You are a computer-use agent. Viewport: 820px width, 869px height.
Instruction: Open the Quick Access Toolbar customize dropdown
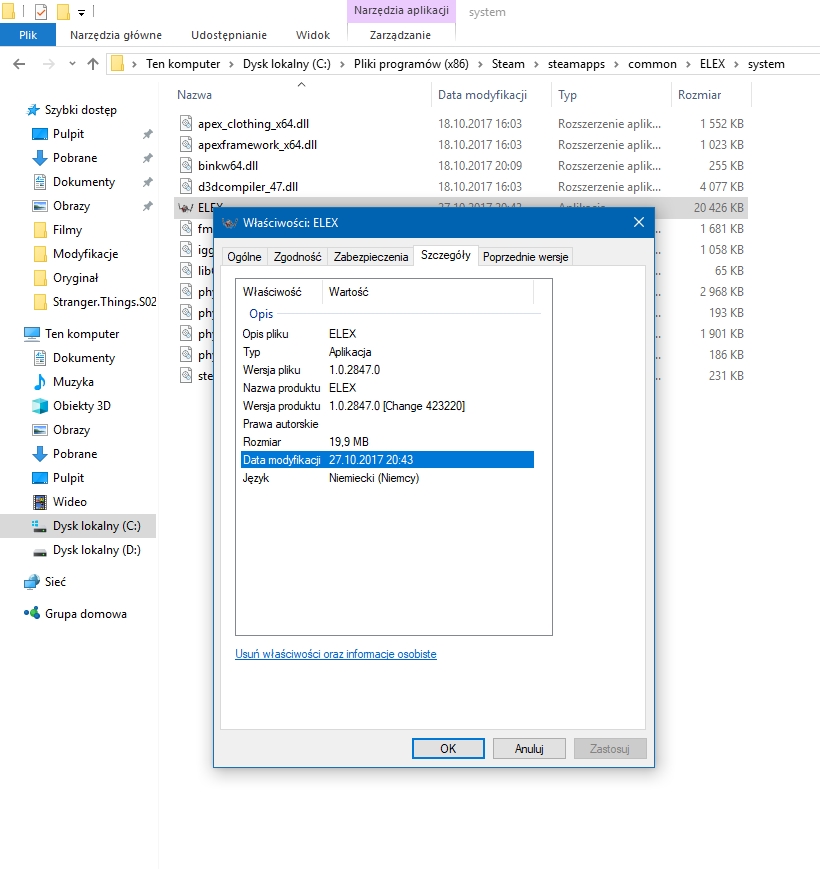point(81,12)
